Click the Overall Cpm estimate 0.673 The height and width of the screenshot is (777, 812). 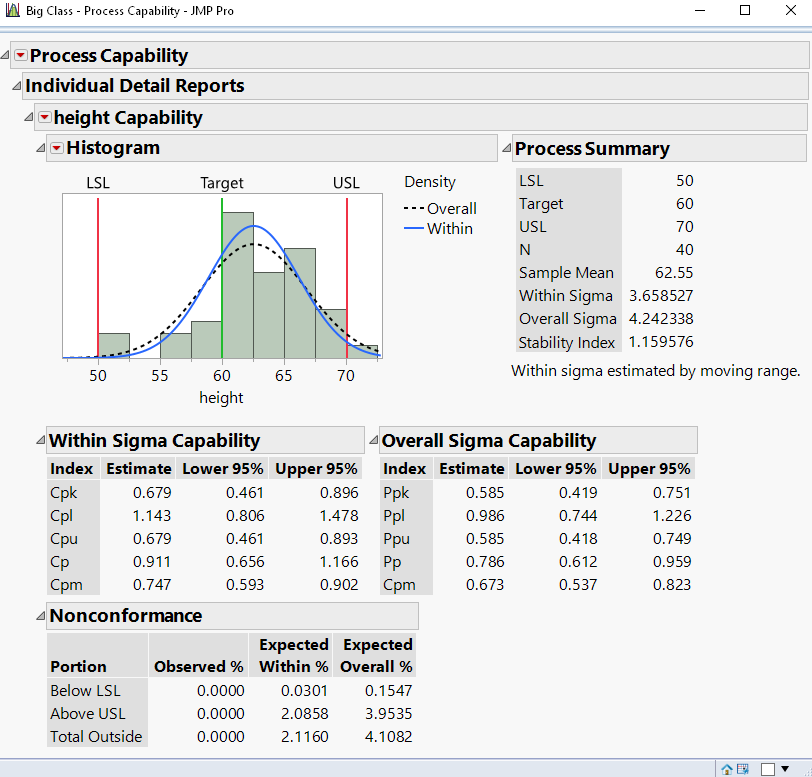point(485,585)
